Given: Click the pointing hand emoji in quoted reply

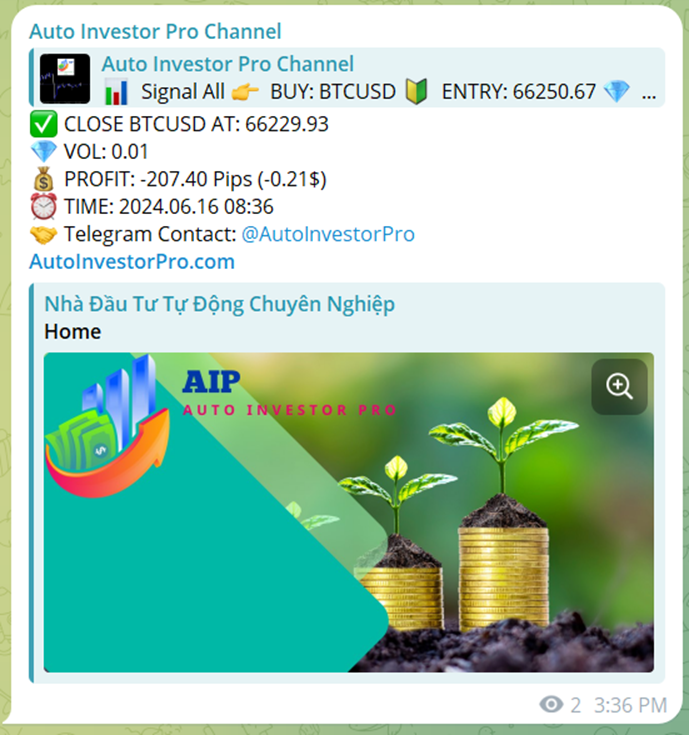Looking at the screenshot, I should tap(245, 92).
